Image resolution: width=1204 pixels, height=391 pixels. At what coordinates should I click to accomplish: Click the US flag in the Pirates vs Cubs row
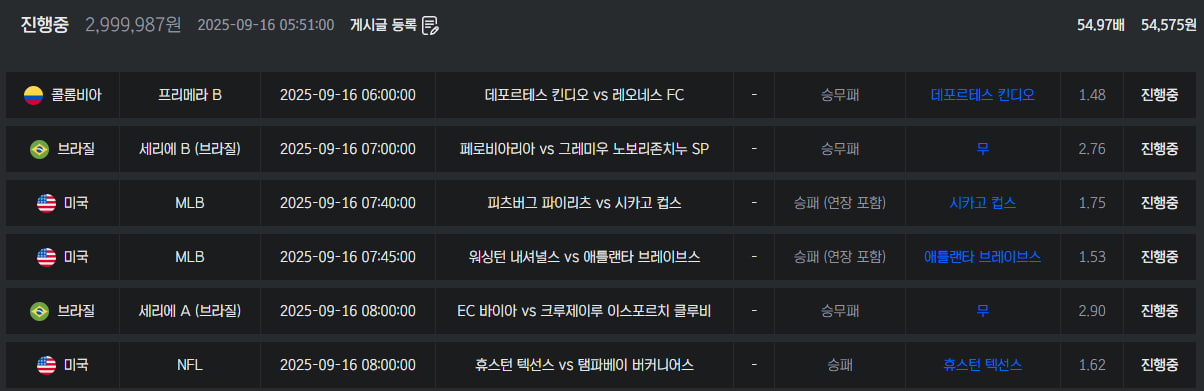tap(46, 203)
